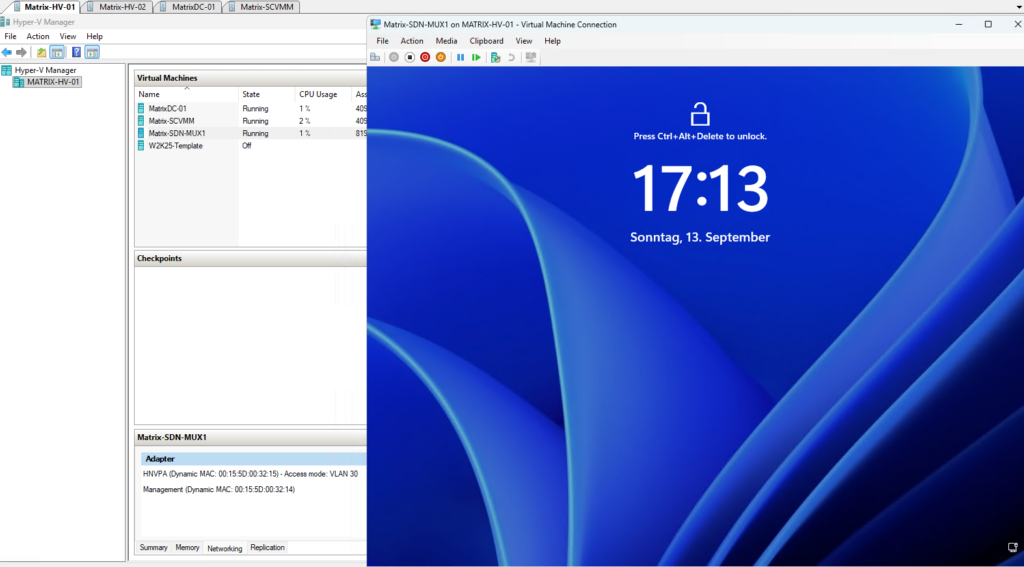The height and width of the screenshot is (567, 1024).
Task: Click the up-one-level folder icon
Action: click(41, 52)
